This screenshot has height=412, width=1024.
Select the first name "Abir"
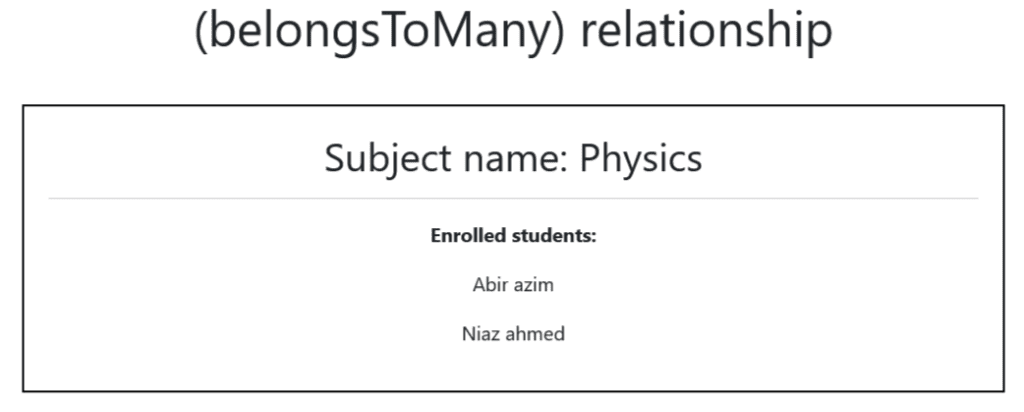click(x=490, y=285)
